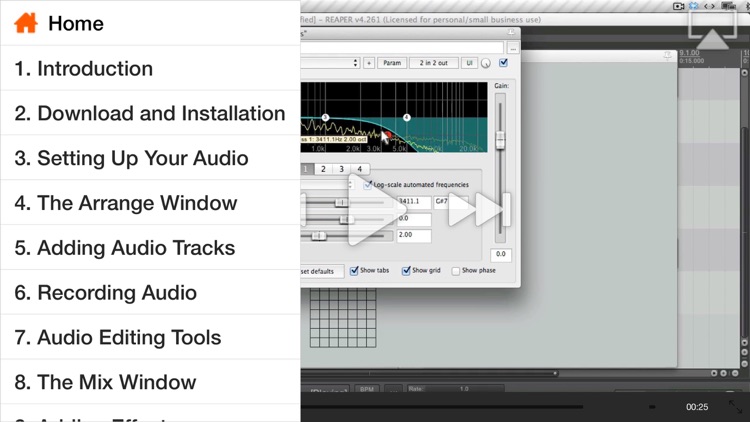Image resolution: width=750 pixels, height=422 pixels.
Task: Open the band type dropdown stepper
Action: [351, 185]
